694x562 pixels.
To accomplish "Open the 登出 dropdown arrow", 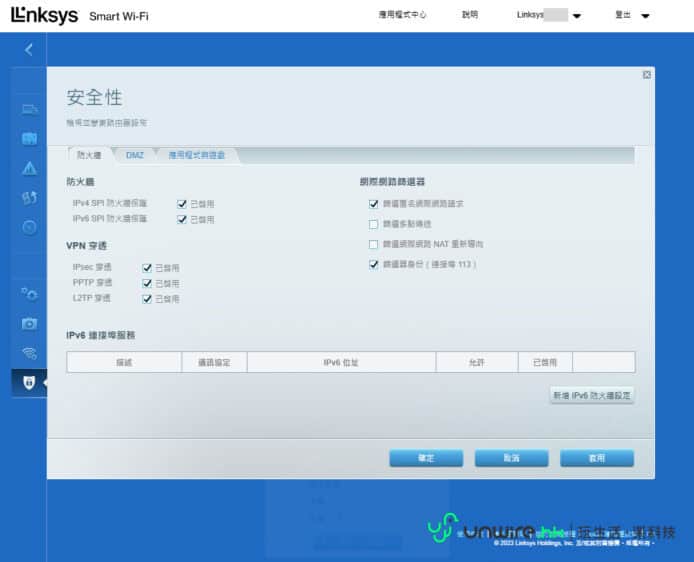I will [x=644, y=16].
